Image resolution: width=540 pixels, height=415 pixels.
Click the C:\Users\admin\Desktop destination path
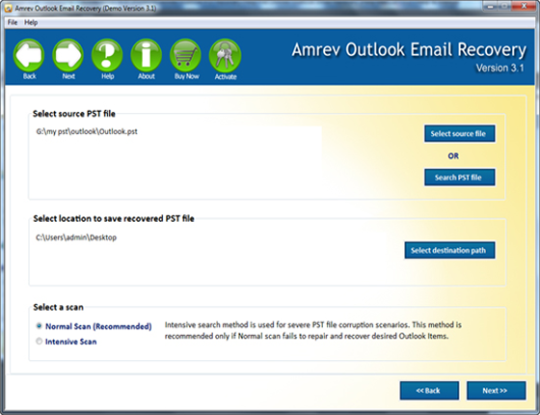[x=76, y=237]
